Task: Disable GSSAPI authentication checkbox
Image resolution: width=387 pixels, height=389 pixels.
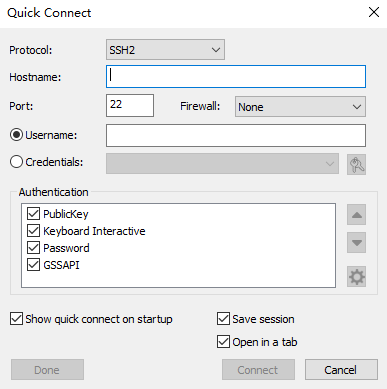Action: tap(33, 265)
